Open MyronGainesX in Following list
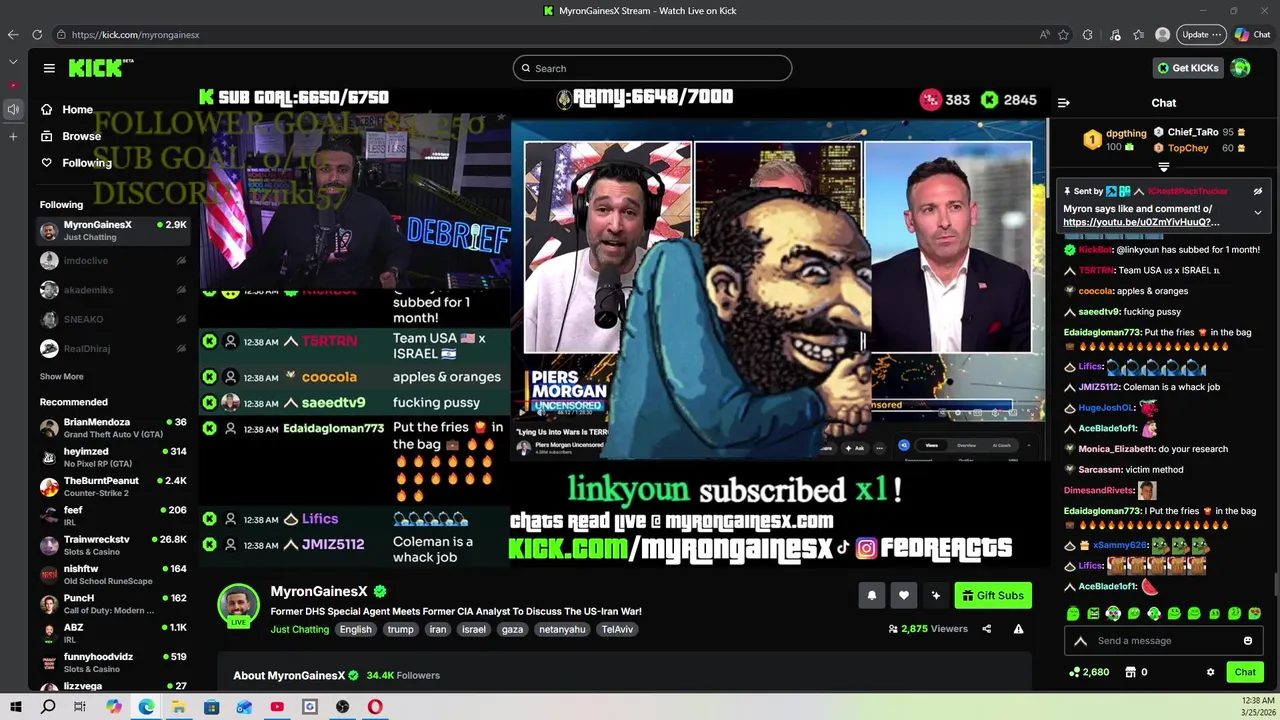Screen dimensions: 1280x720 pos(113,231)
